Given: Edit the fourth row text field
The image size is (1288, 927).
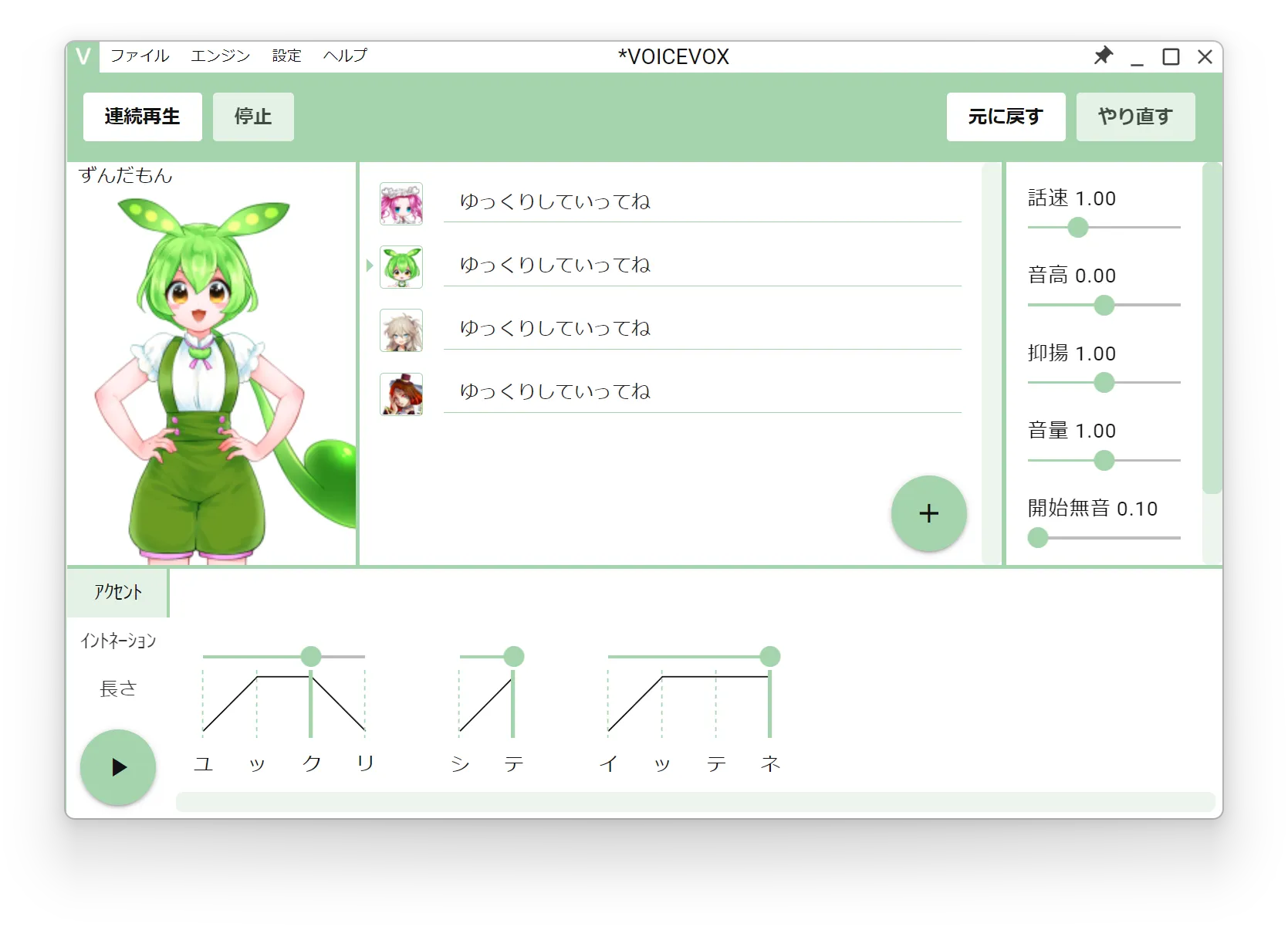Looking at the screenshot, I should [702, 391].
